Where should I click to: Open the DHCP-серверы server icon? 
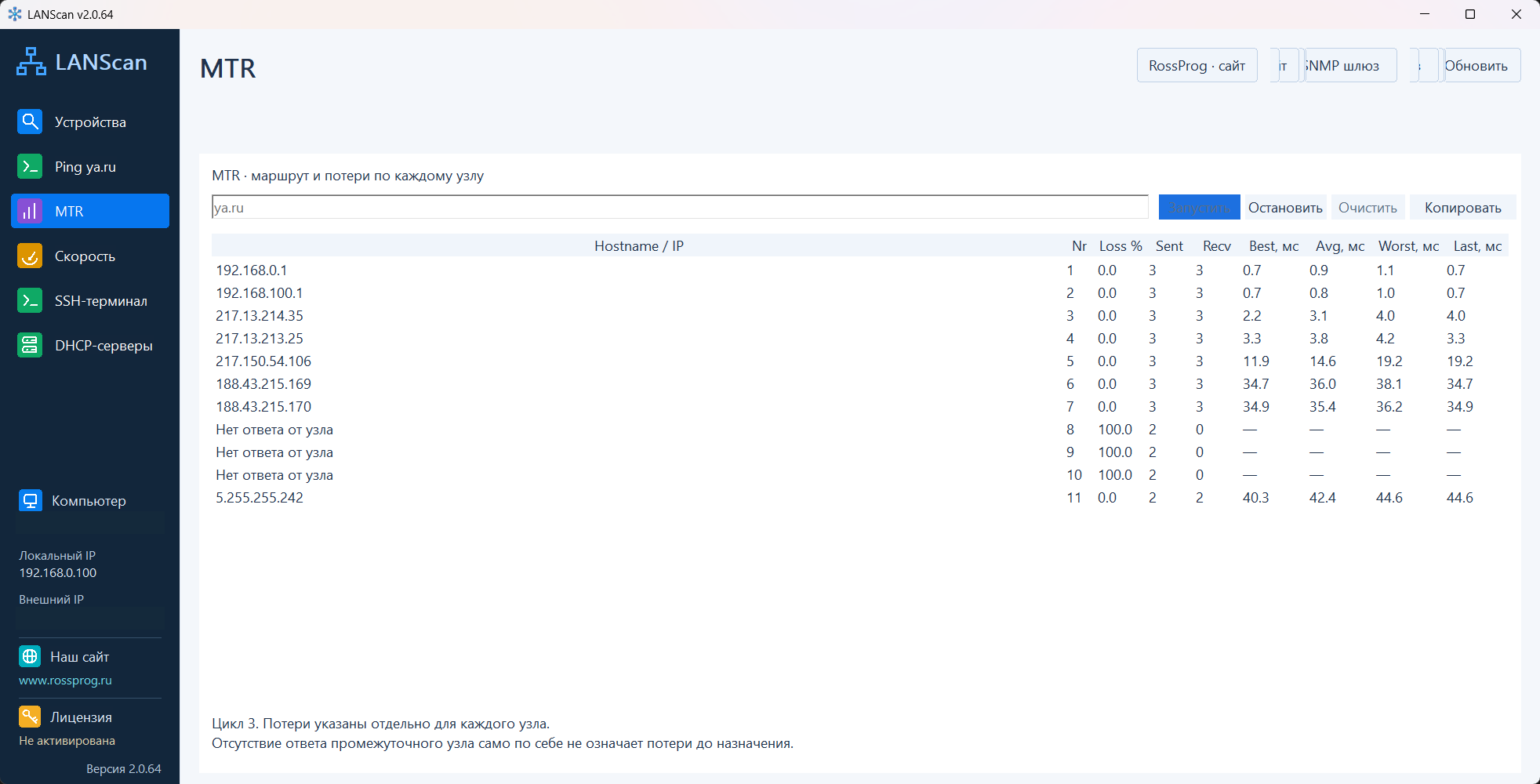(30, 345)
